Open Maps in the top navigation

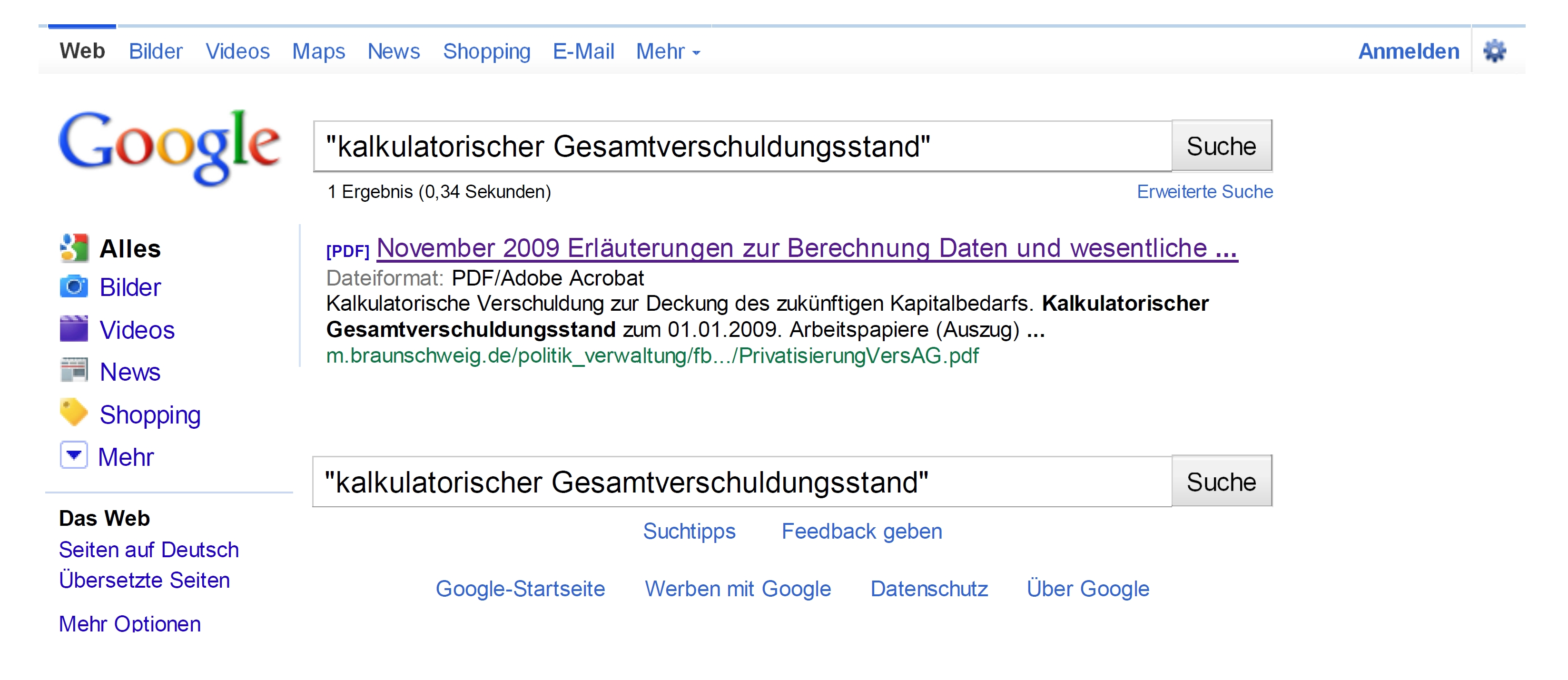(318, 52)
